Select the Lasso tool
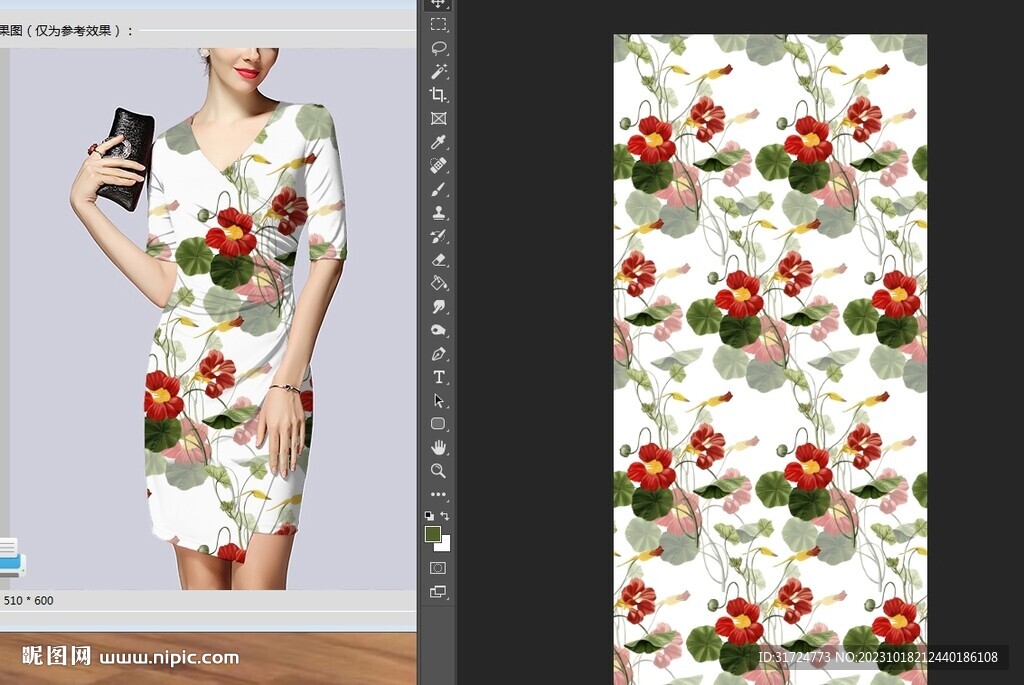 pos(438,48)
